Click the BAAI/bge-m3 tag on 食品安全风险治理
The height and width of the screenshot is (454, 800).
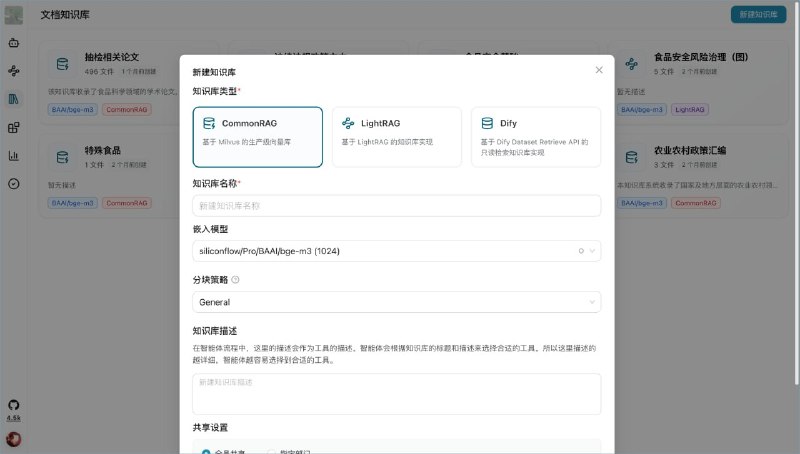pos(642,109)
